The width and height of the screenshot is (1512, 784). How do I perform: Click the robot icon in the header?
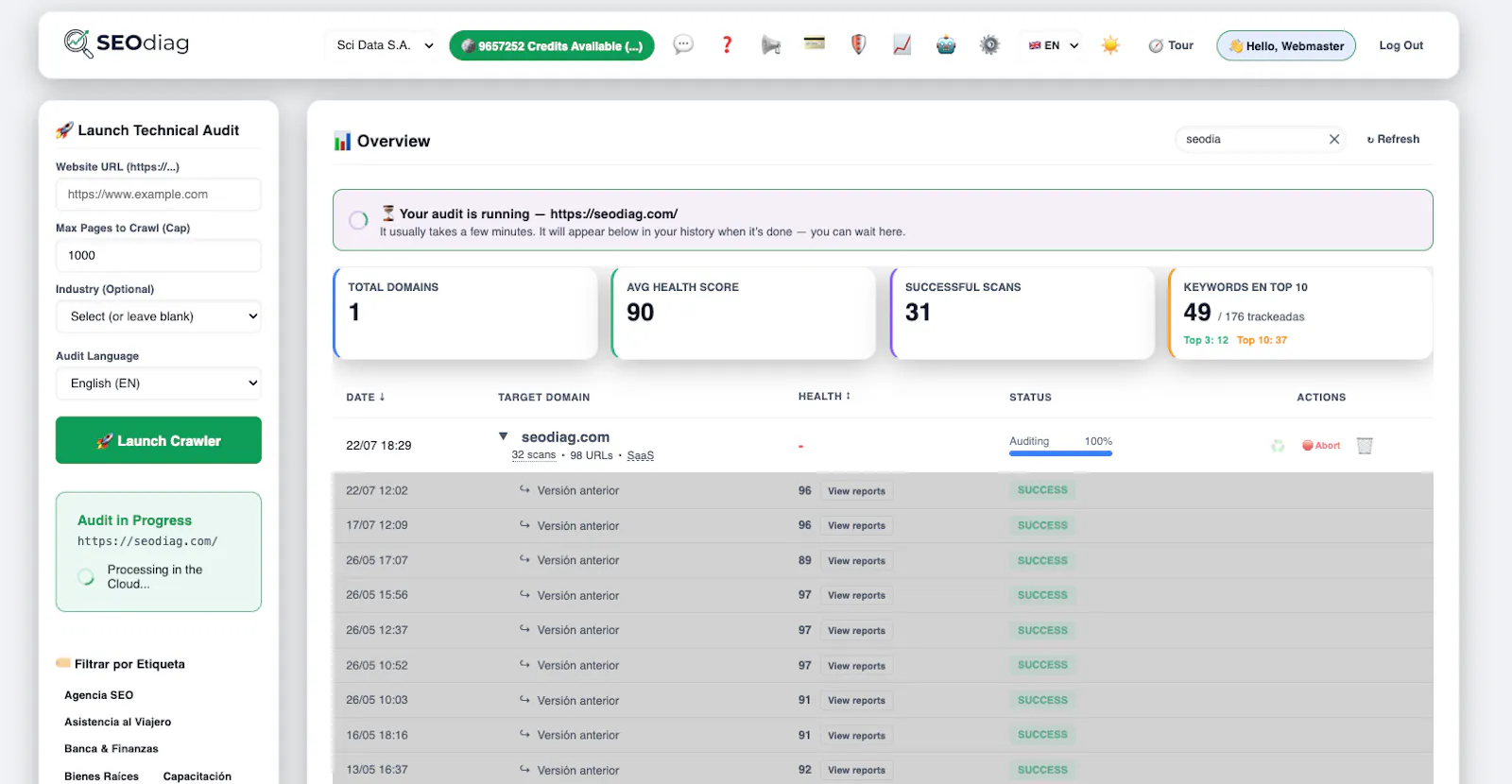(946, 44)
